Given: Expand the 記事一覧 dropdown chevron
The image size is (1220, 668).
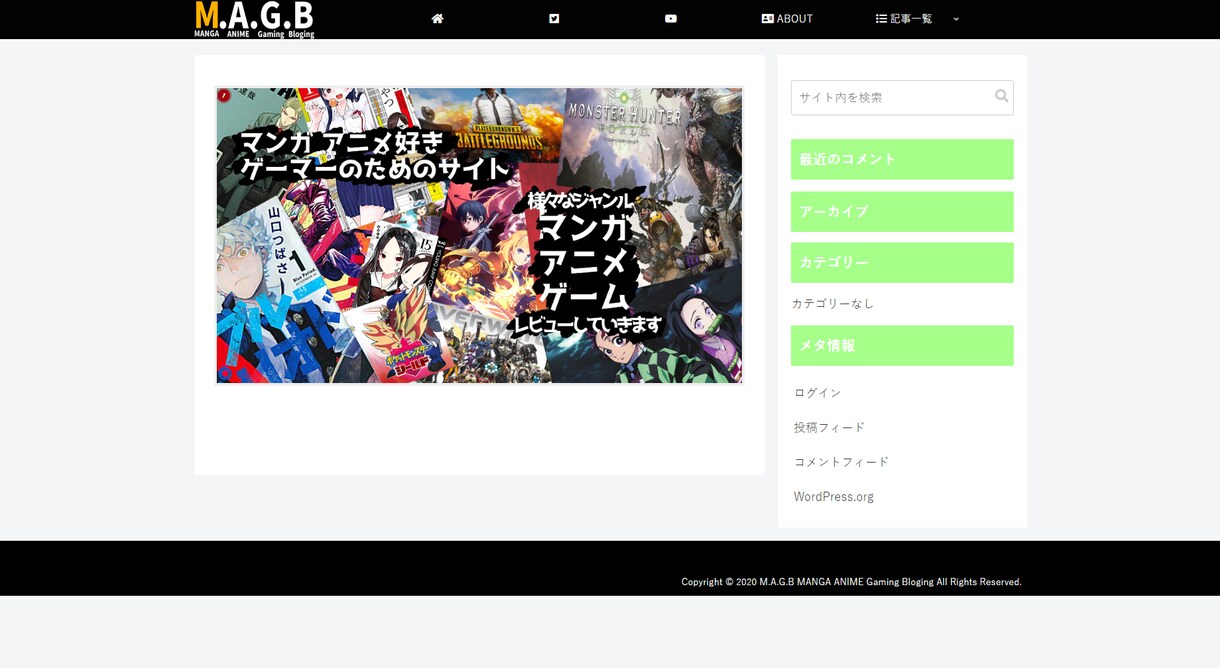Looking at the screenshot, I should tap(956, 19).
